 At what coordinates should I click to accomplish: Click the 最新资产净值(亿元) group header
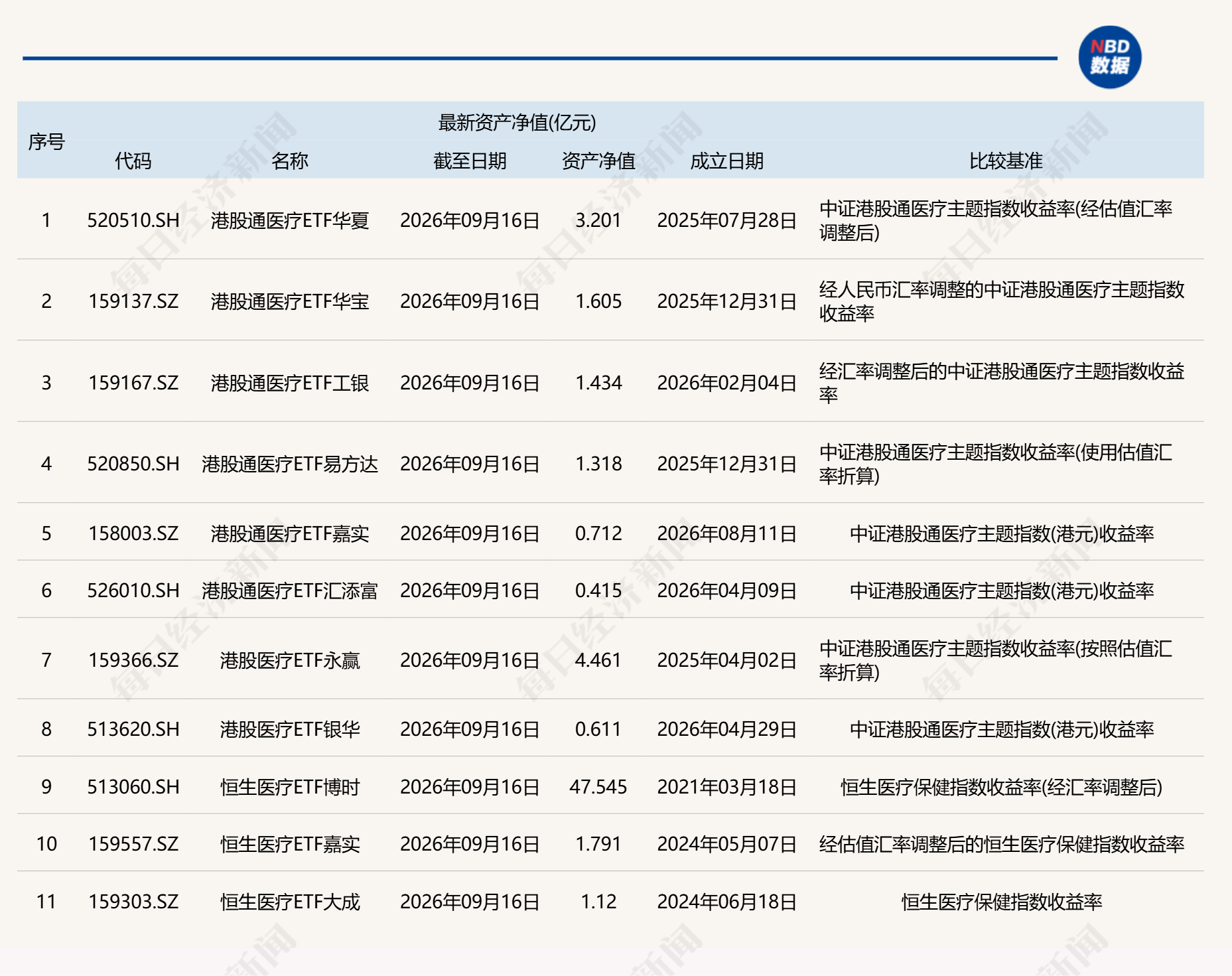pyautogui.click(x=517, y=122)
